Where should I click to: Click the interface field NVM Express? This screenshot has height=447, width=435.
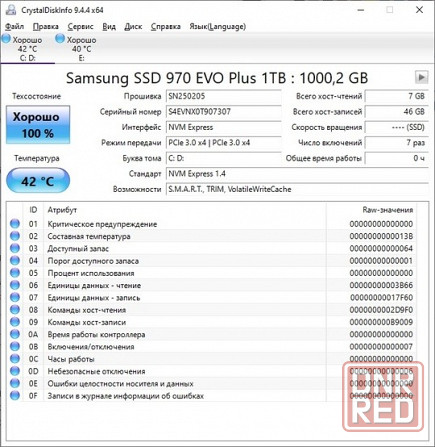coord(224,127)
